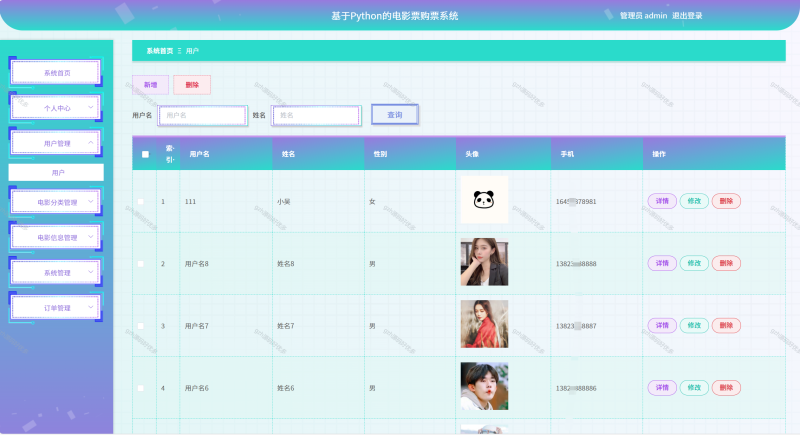
Task: Click the avatar thumbnail of 用户名6
Action: coord(484,386)
